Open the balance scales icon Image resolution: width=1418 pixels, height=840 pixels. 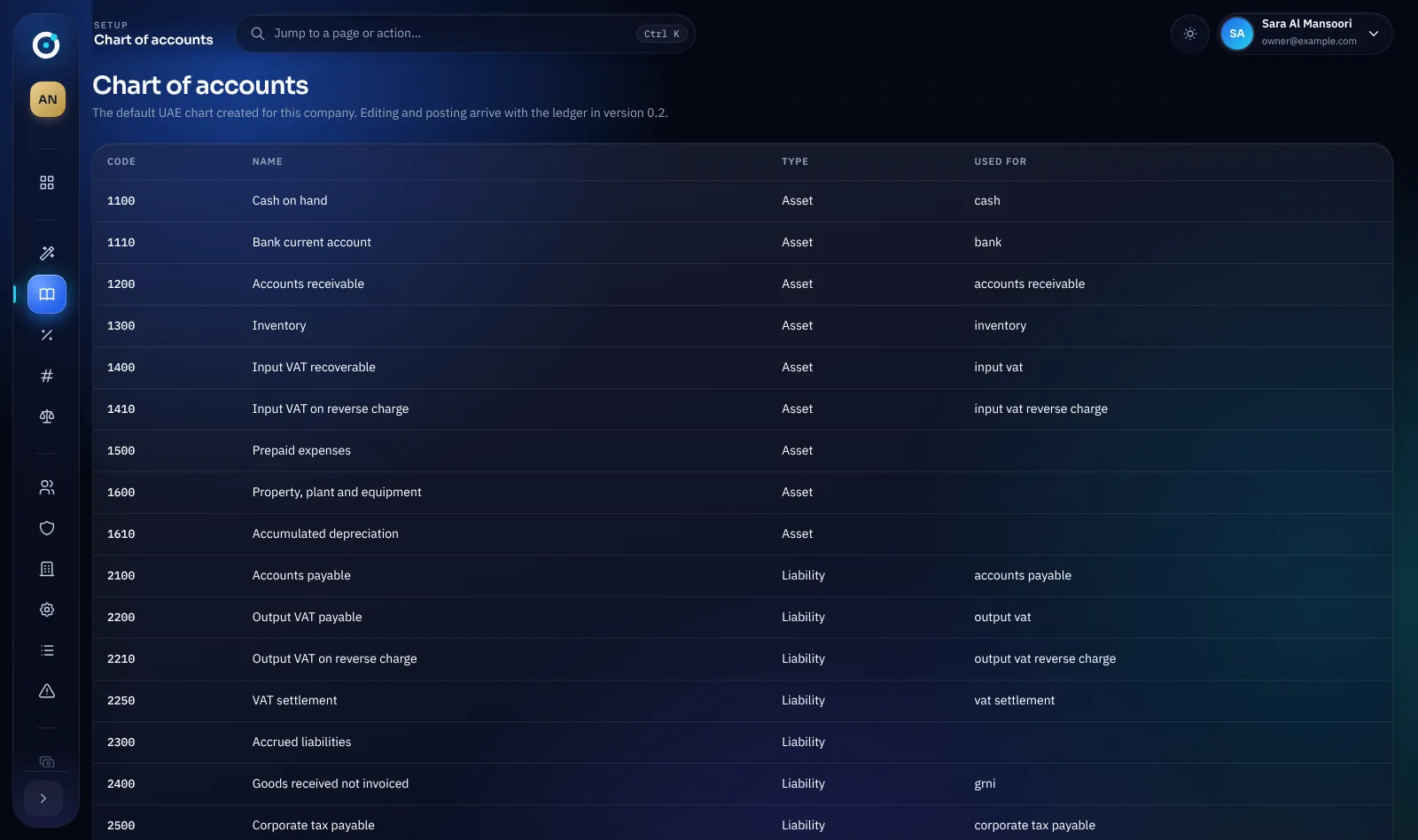click(x=47, y=416)
